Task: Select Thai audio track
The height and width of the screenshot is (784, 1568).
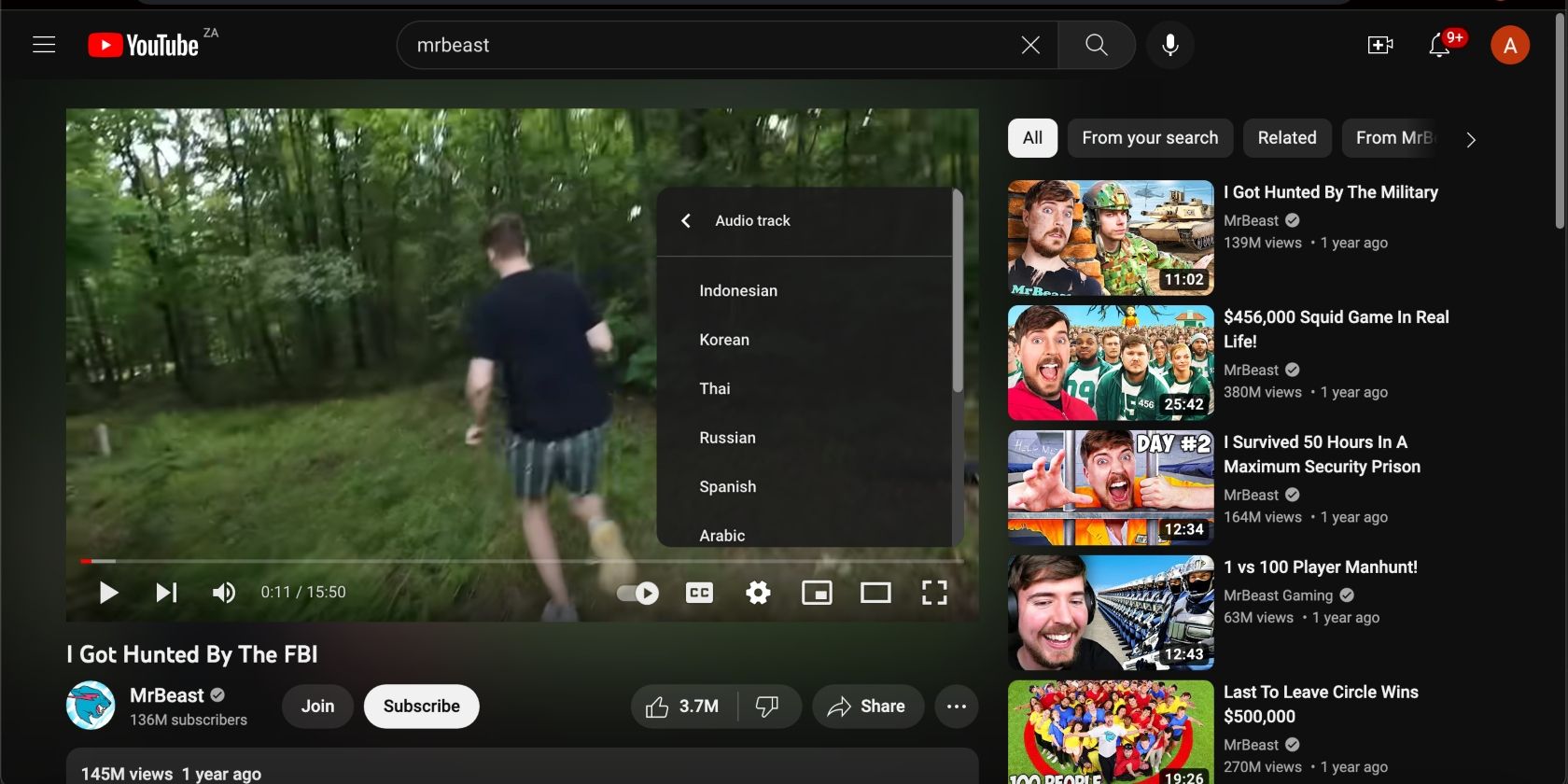Action: pos(805,389)
